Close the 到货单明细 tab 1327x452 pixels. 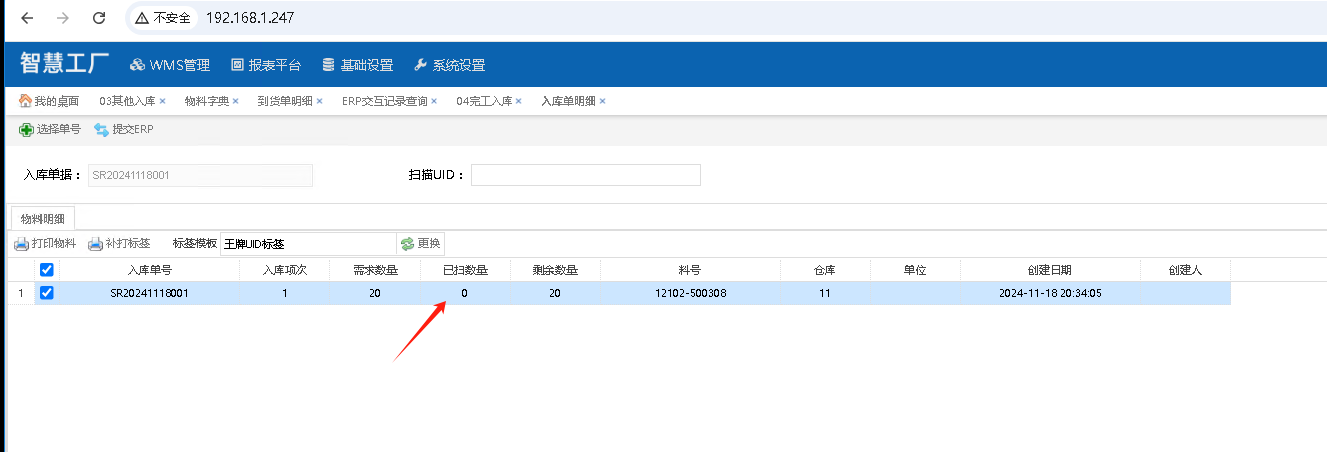pos(322,101)
